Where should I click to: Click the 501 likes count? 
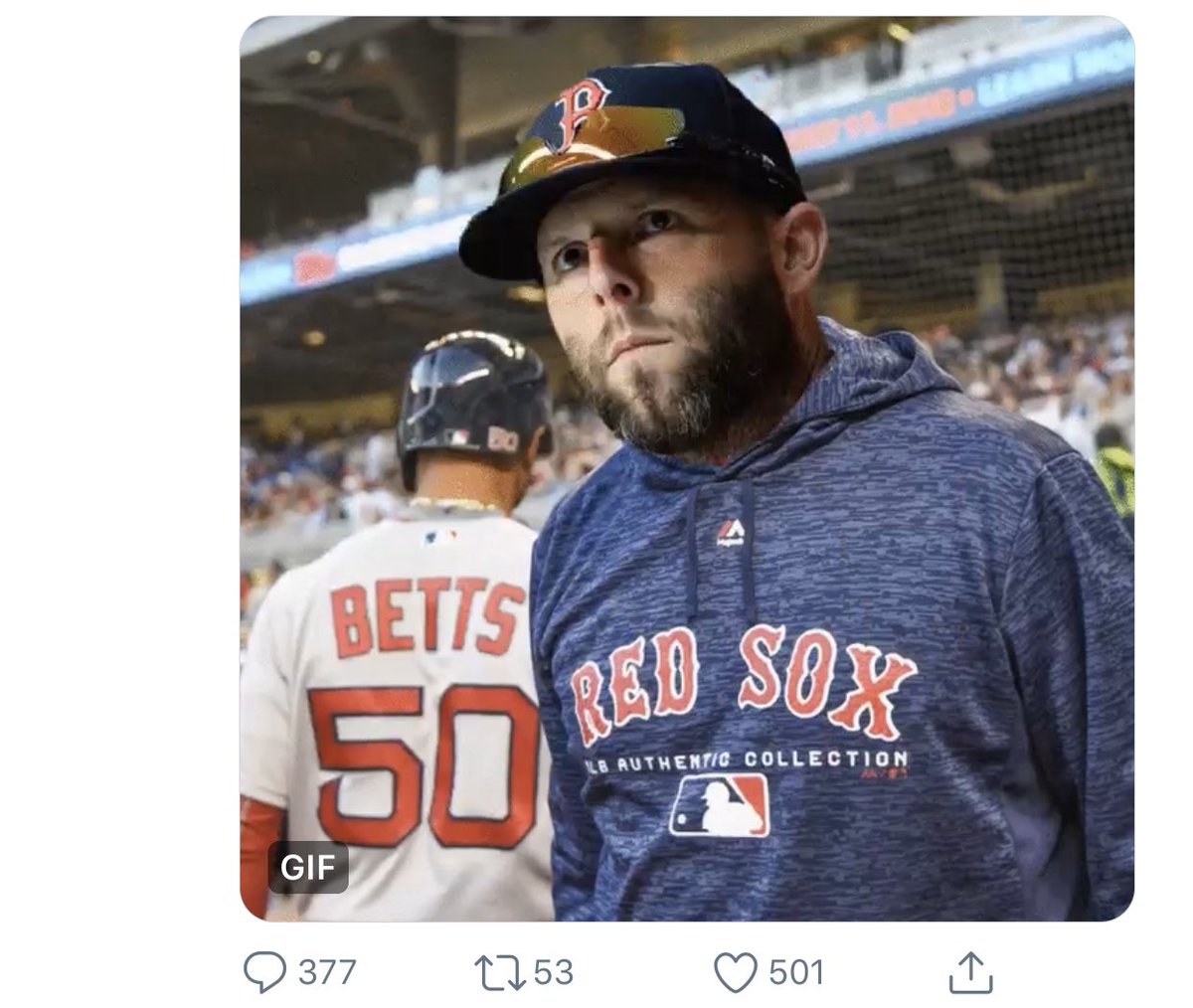click(x=796, y=972)
